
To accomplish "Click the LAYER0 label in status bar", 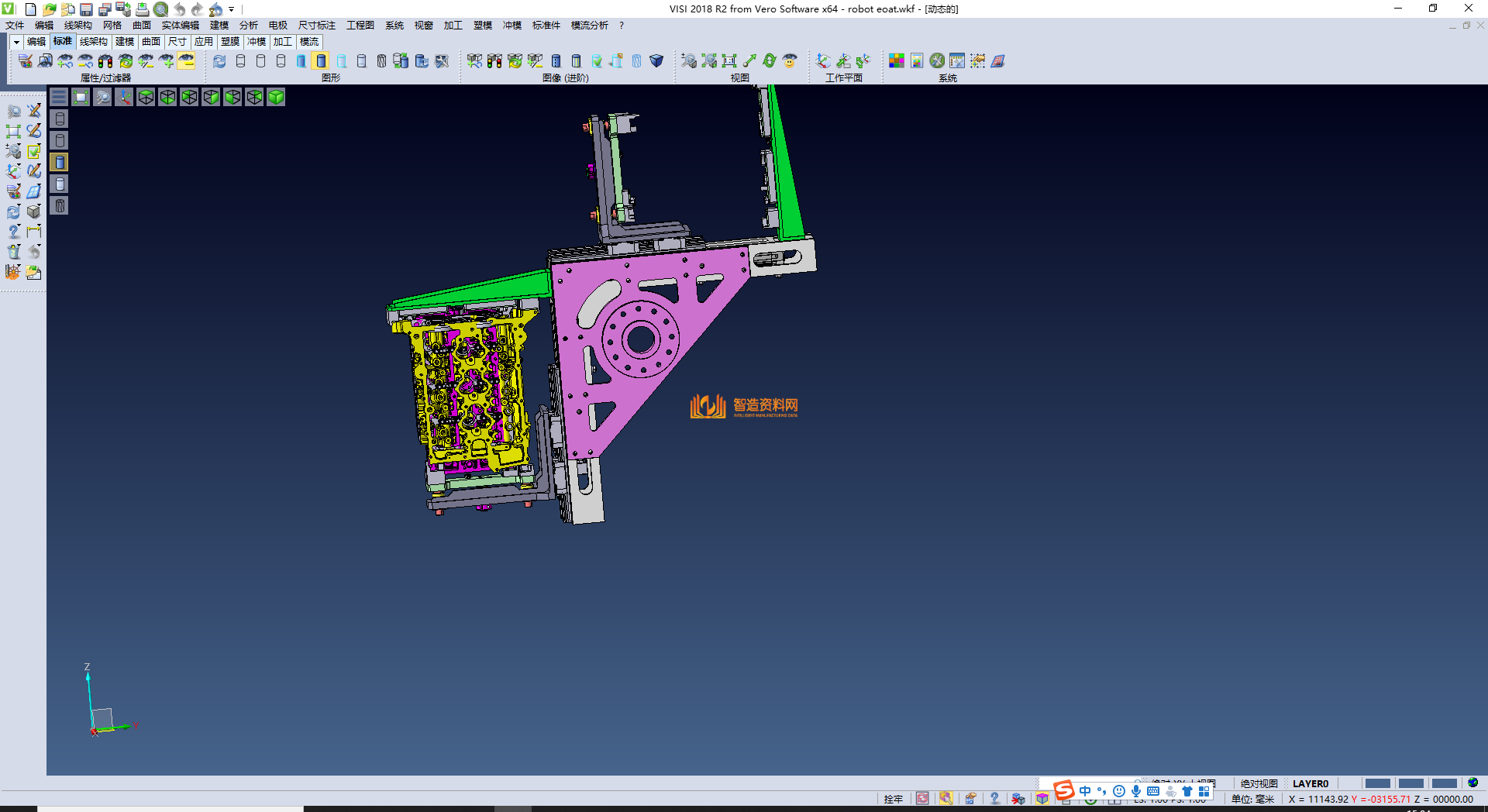I will click(1310, 783).
